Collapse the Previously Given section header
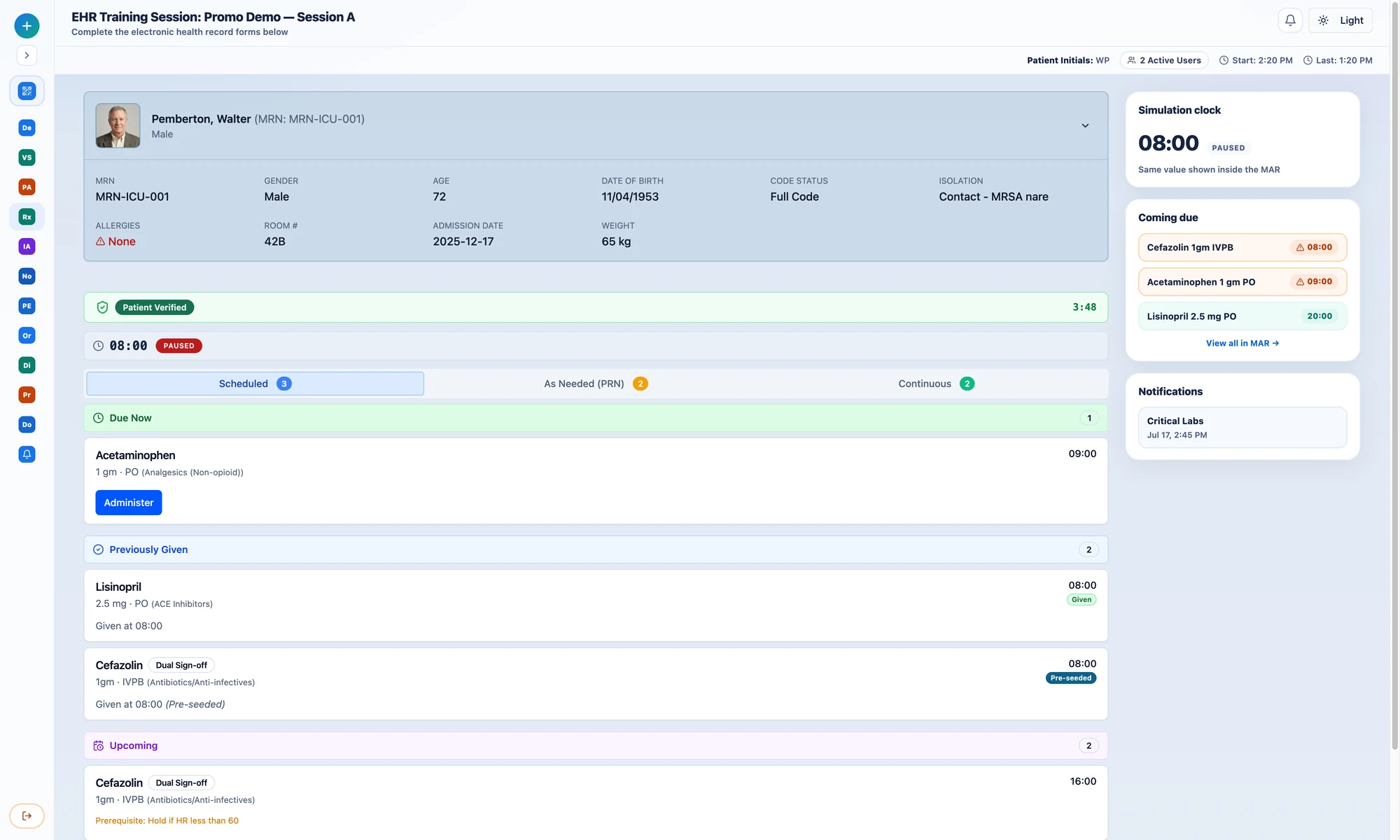 [596, 549]
